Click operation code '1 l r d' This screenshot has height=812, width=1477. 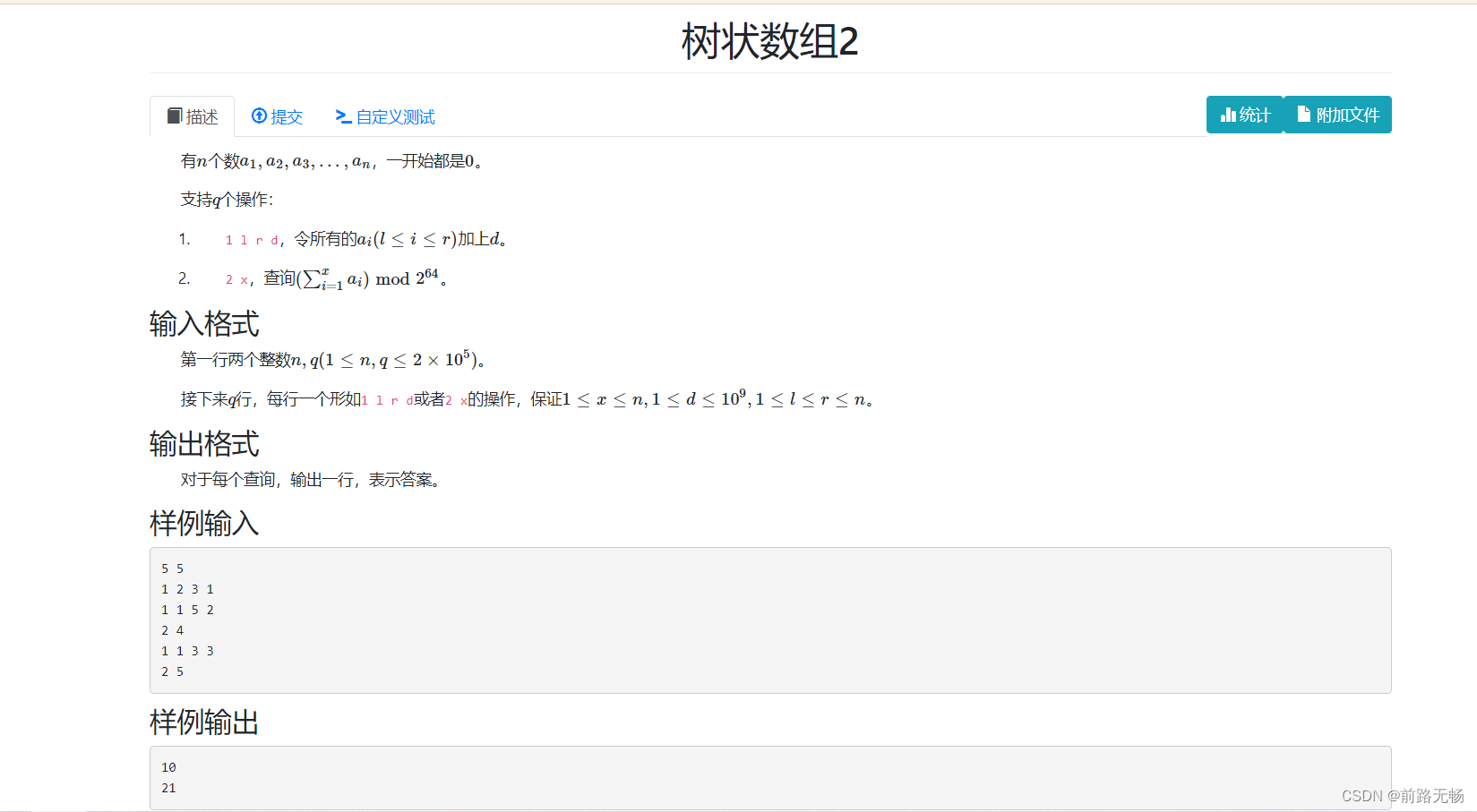(252, 240)
